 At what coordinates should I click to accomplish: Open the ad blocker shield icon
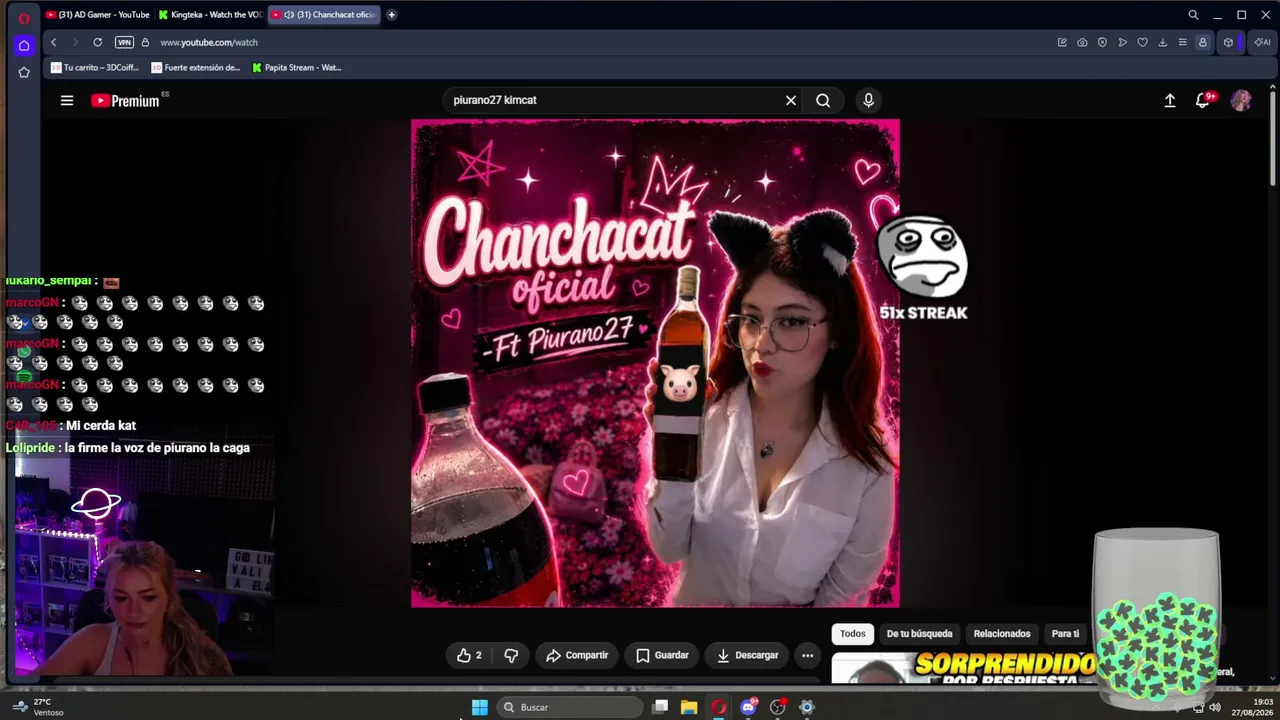1102,42
